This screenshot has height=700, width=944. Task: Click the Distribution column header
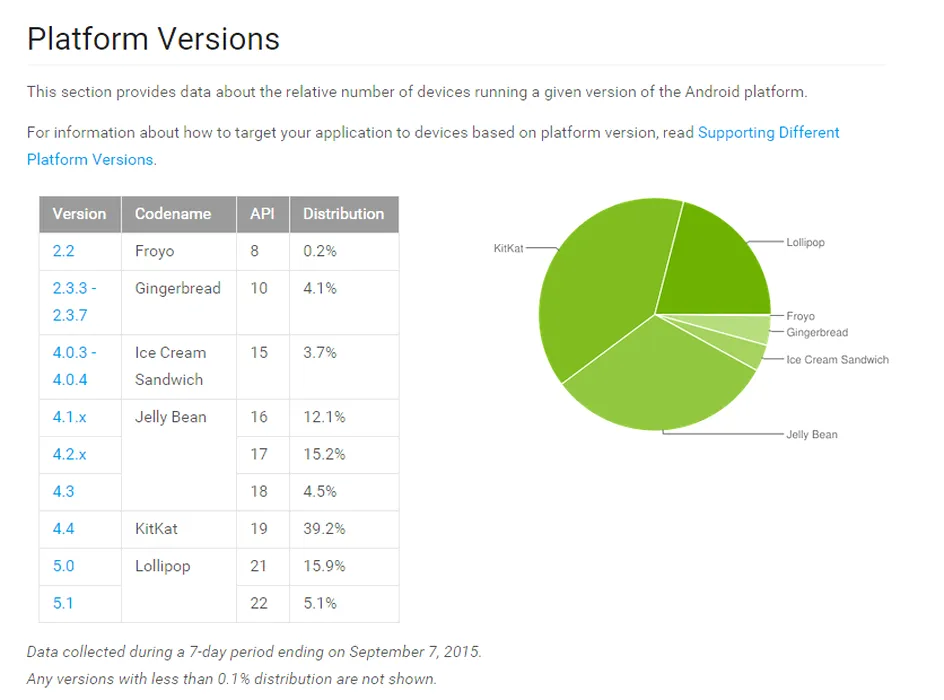[x=344, y=214]
